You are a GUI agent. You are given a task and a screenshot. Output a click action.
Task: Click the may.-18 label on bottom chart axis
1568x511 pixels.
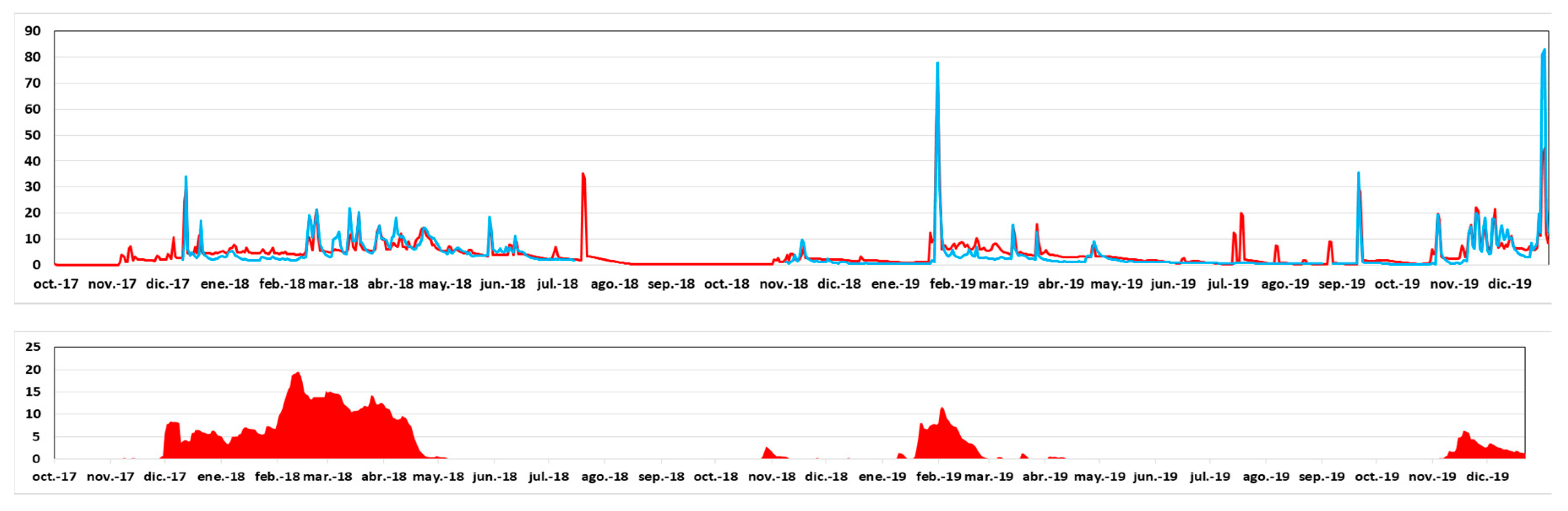(x=438, y=477)
